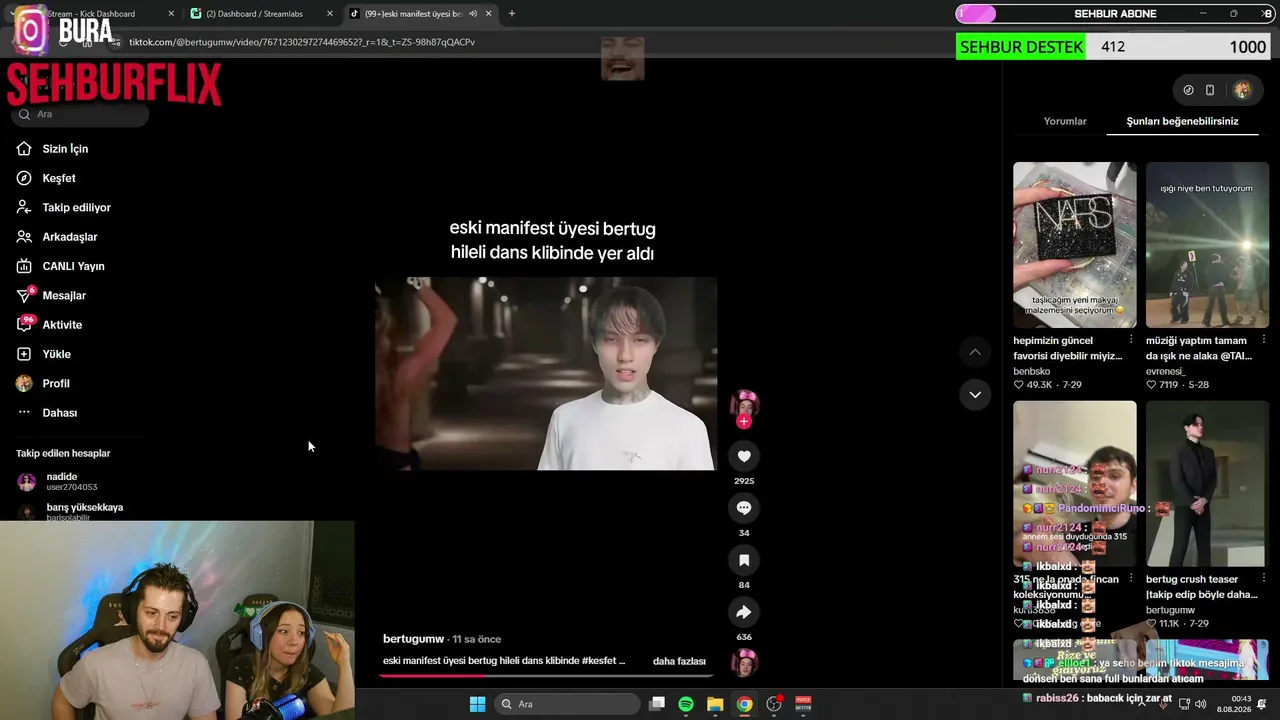Click the TikTok sidebar search field
This screenshot has height=720, width=1280.
coord(82,114)
